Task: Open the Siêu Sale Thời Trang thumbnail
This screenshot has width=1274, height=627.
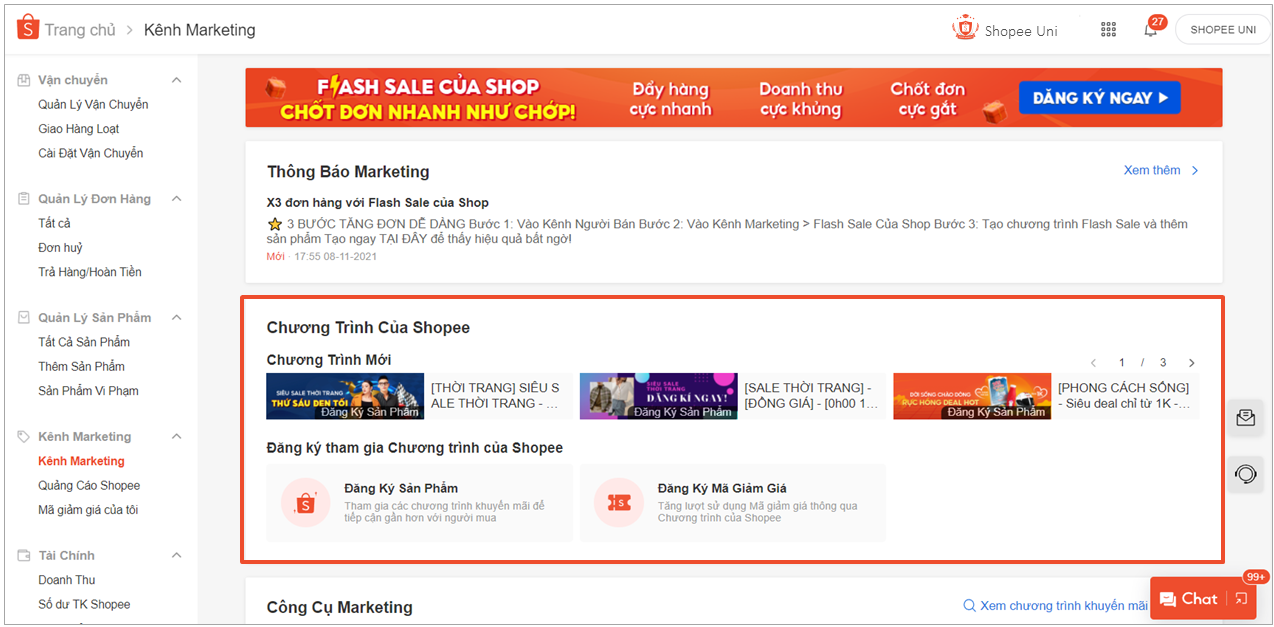Action: click(345, 396)
